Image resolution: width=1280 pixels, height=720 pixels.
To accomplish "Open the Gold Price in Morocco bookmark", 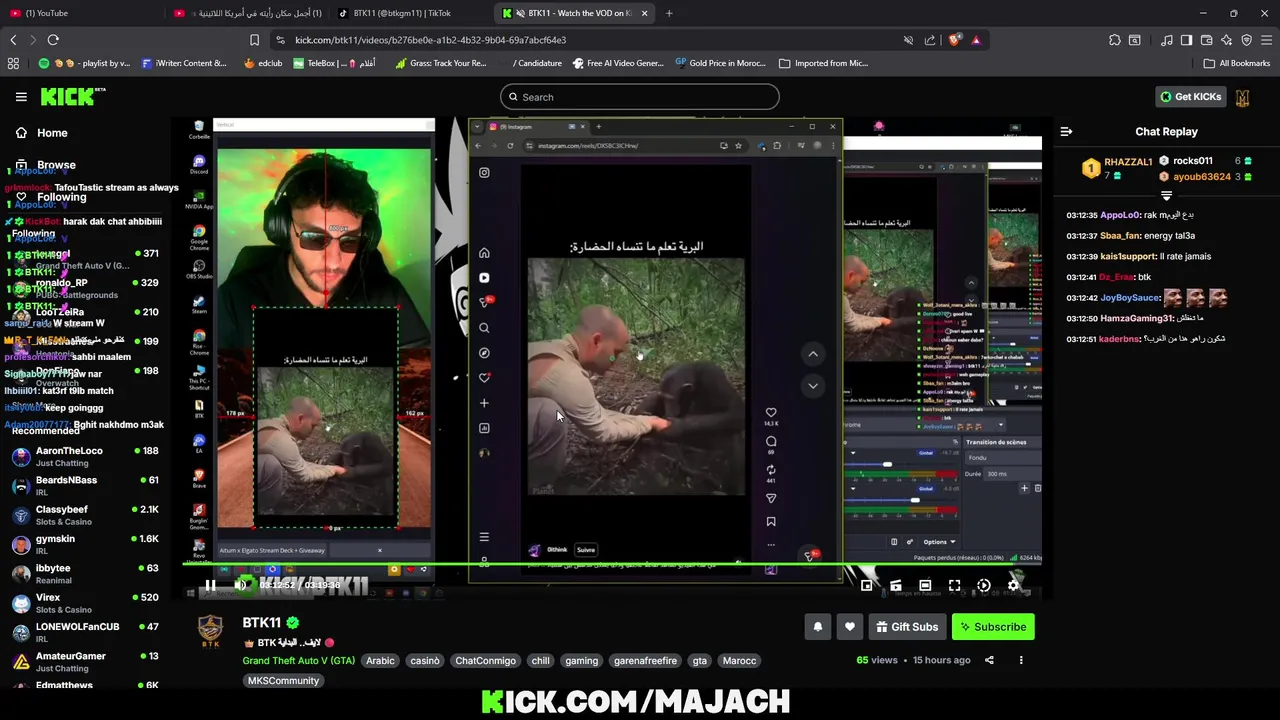I will [720, 63].
